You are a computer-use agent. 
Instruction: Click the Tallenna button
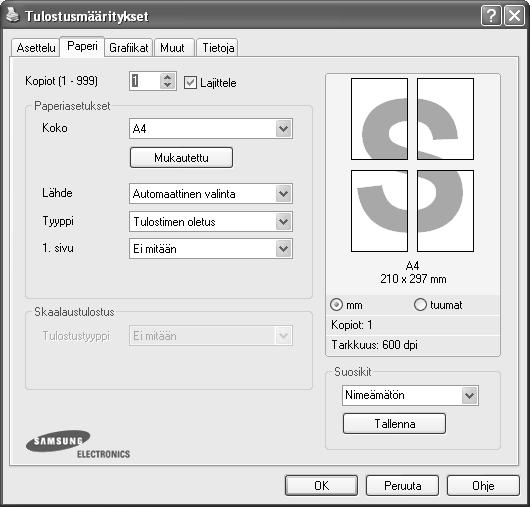tap(394, 424)
